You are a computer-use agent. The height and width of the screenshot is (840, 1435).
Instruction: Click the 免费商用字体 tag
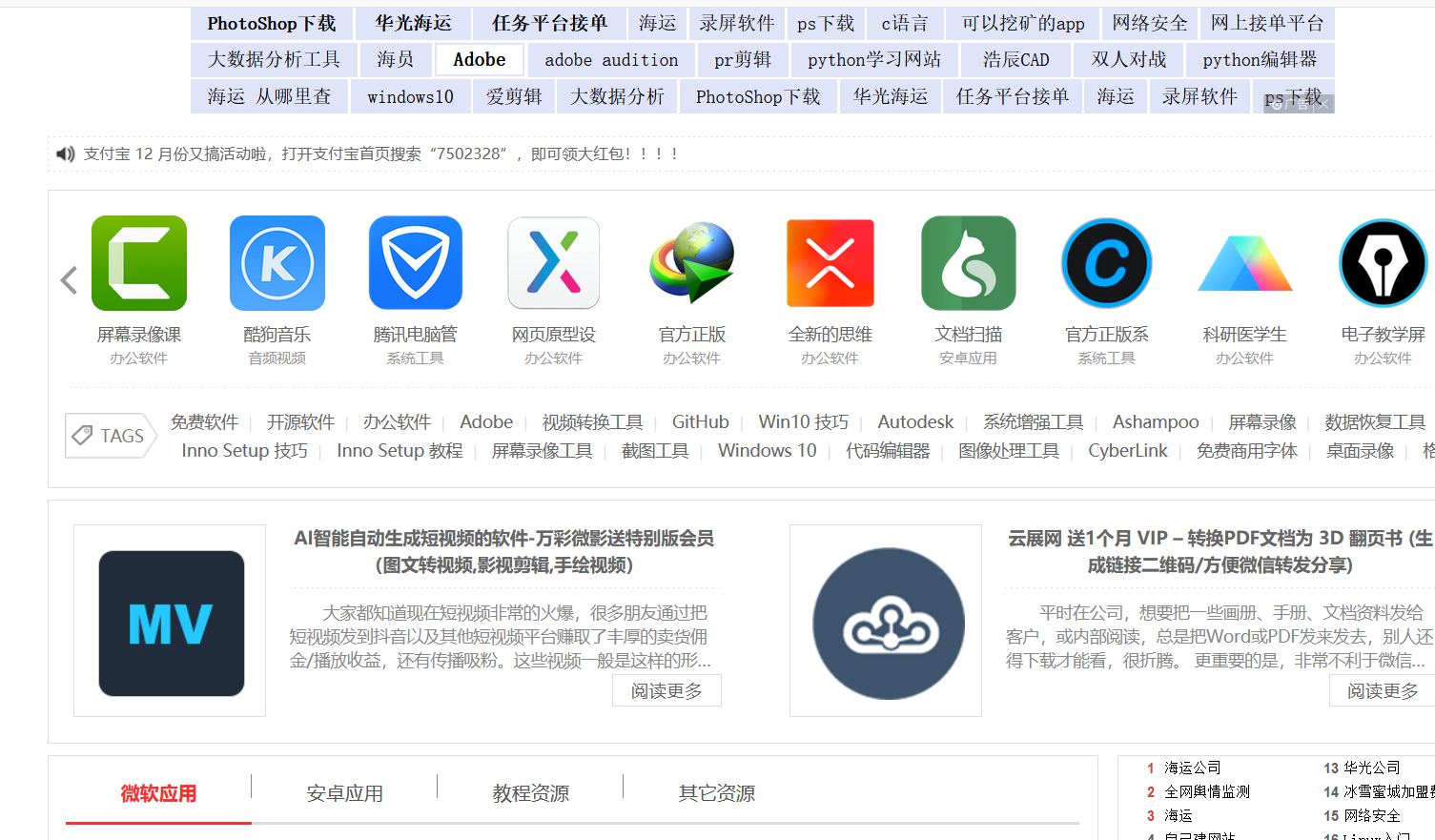pos(1247,450)
